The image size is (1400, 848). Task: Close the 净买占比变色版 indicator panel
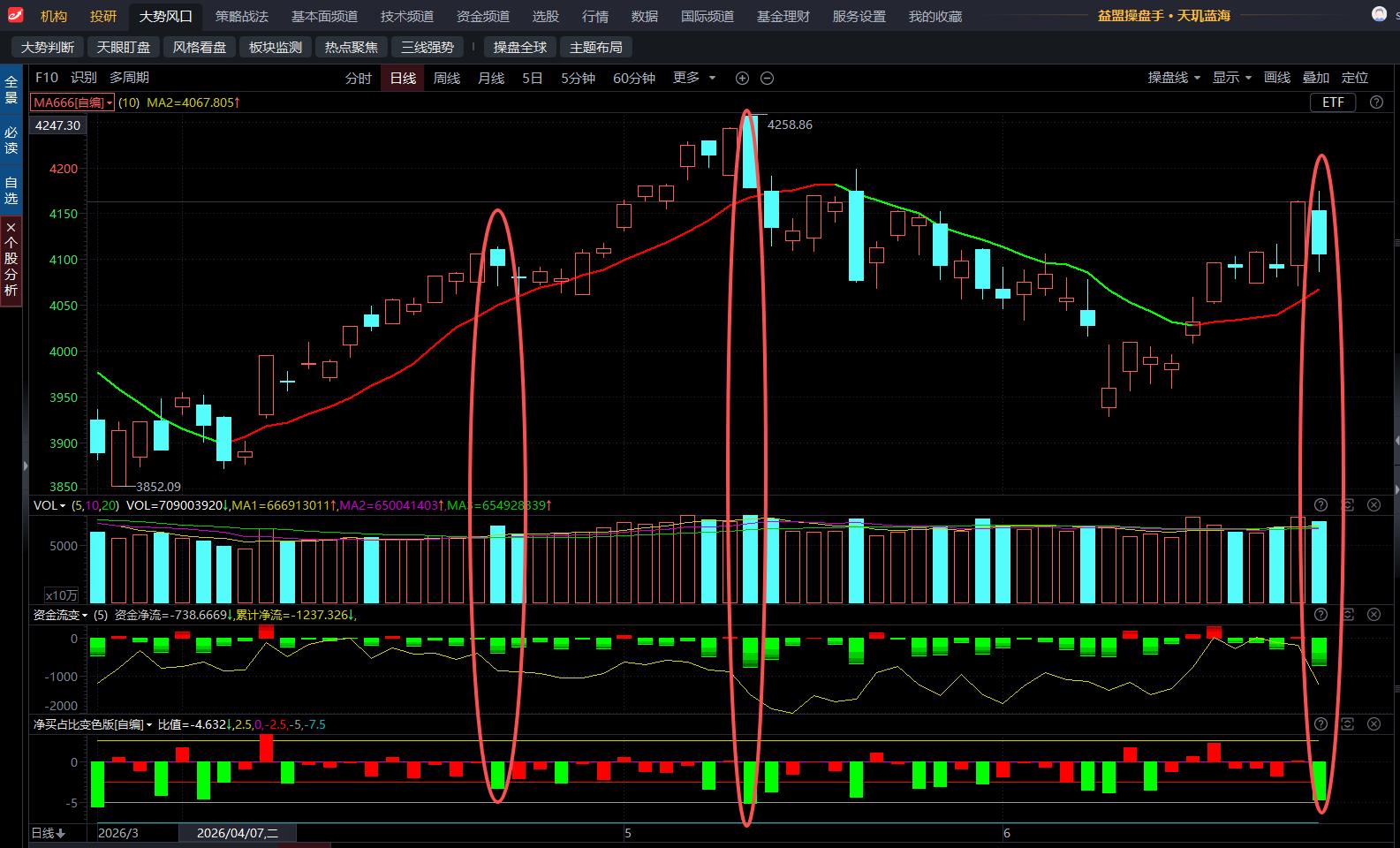point(1374,724)
